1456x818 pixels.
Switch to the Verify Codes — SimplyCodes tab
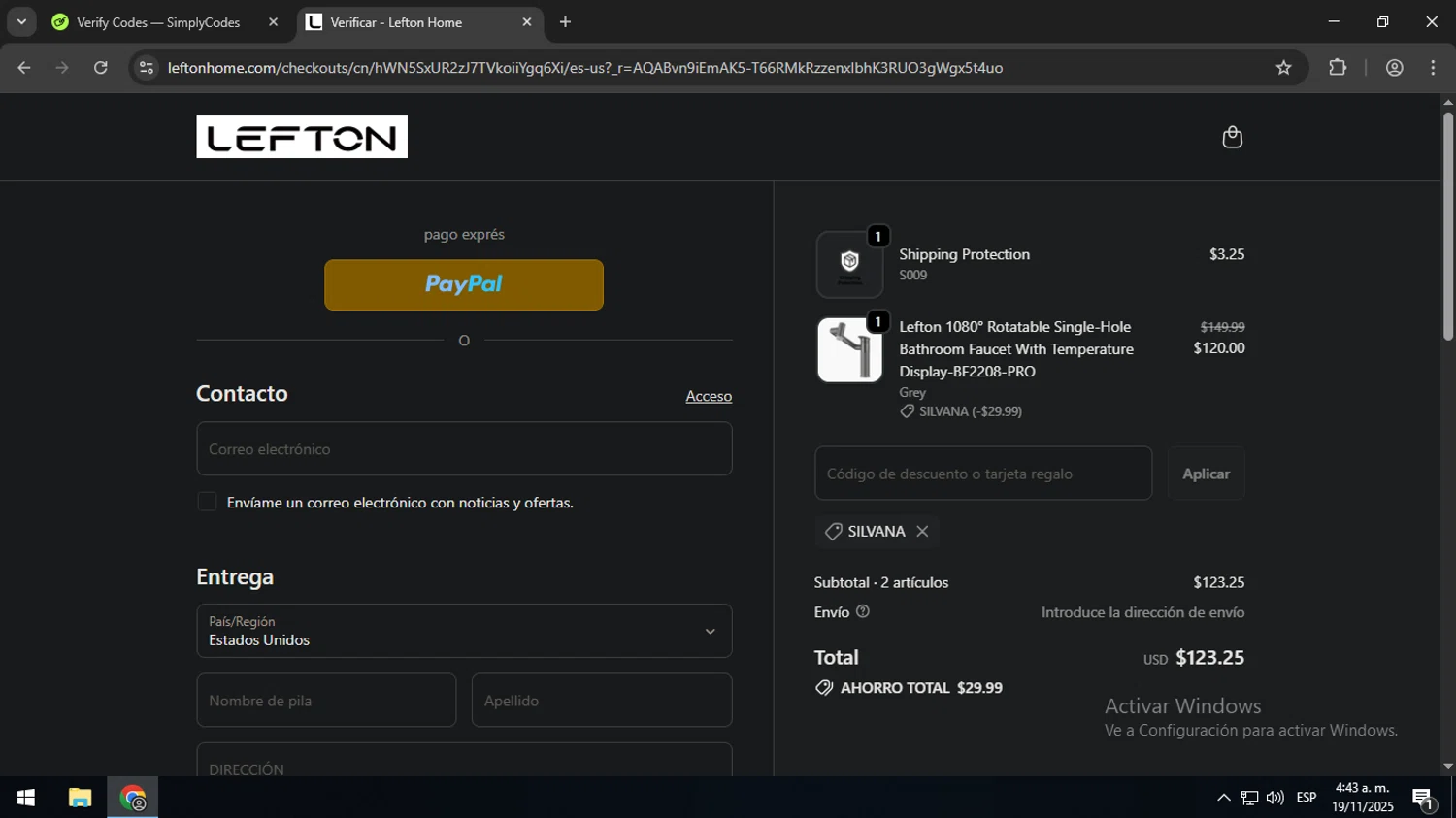(x=160, y=22)
